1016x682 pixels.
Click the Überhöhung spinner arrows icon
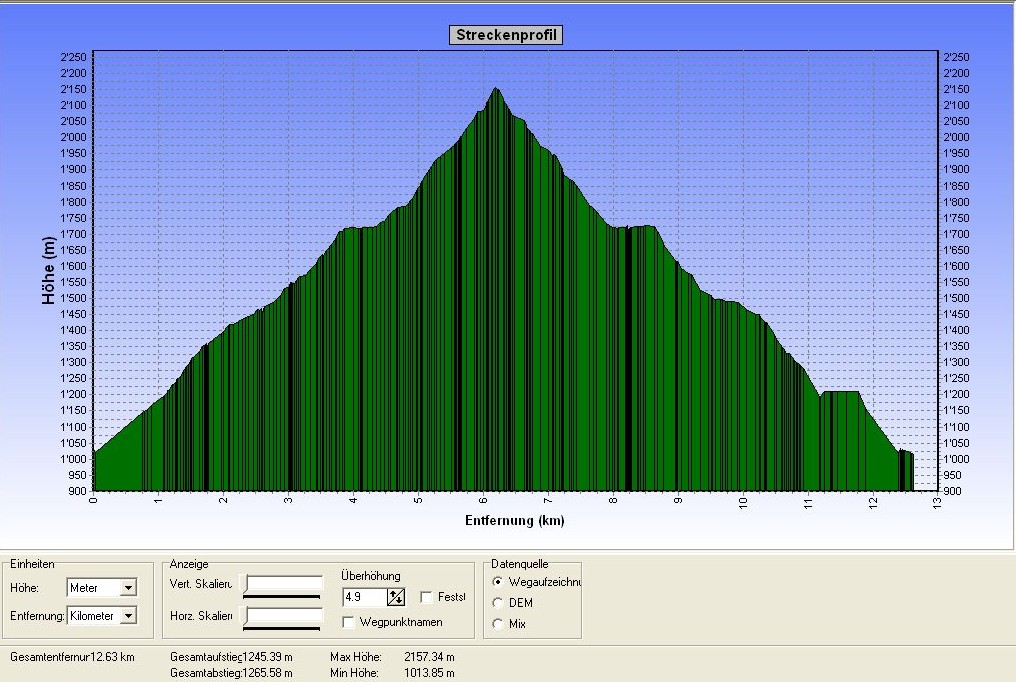[x=396, y=597]
